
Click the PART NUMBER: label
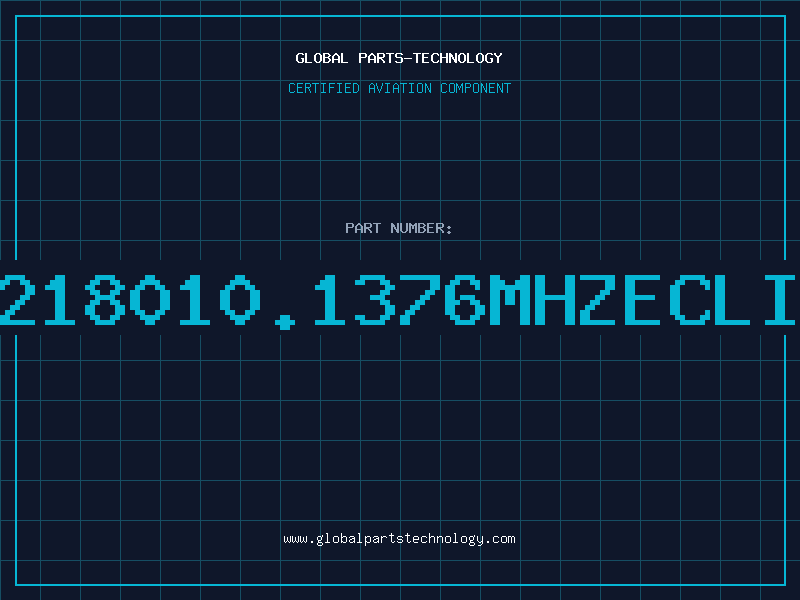[399, 228]
